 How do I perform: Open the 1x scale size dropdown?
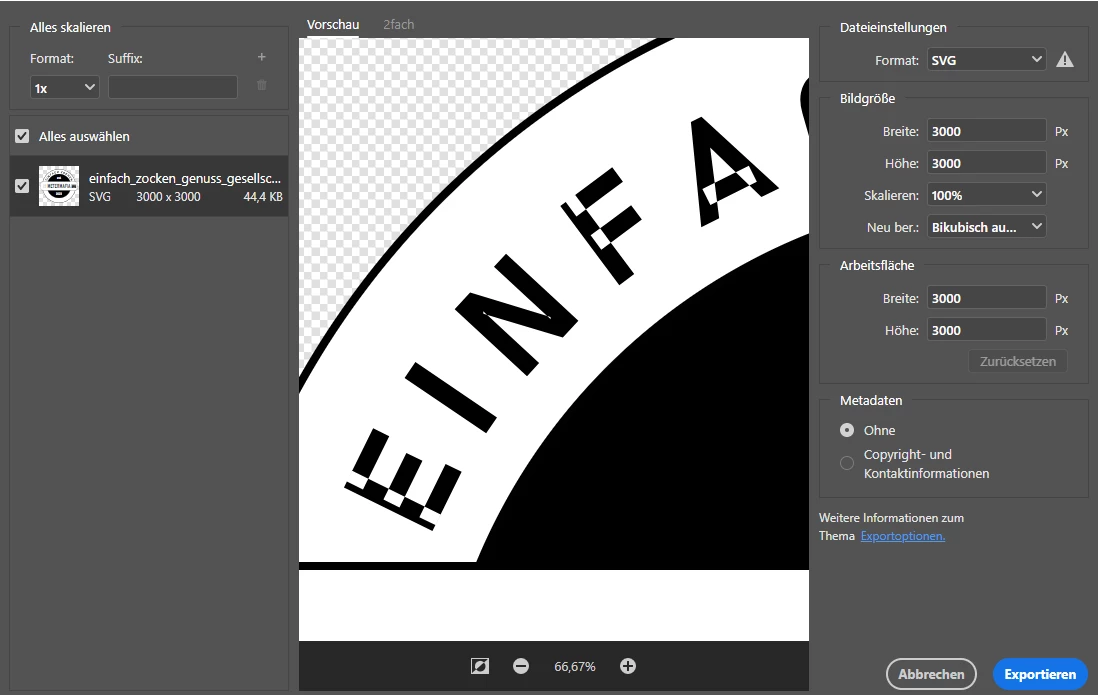tap(64, 88)
